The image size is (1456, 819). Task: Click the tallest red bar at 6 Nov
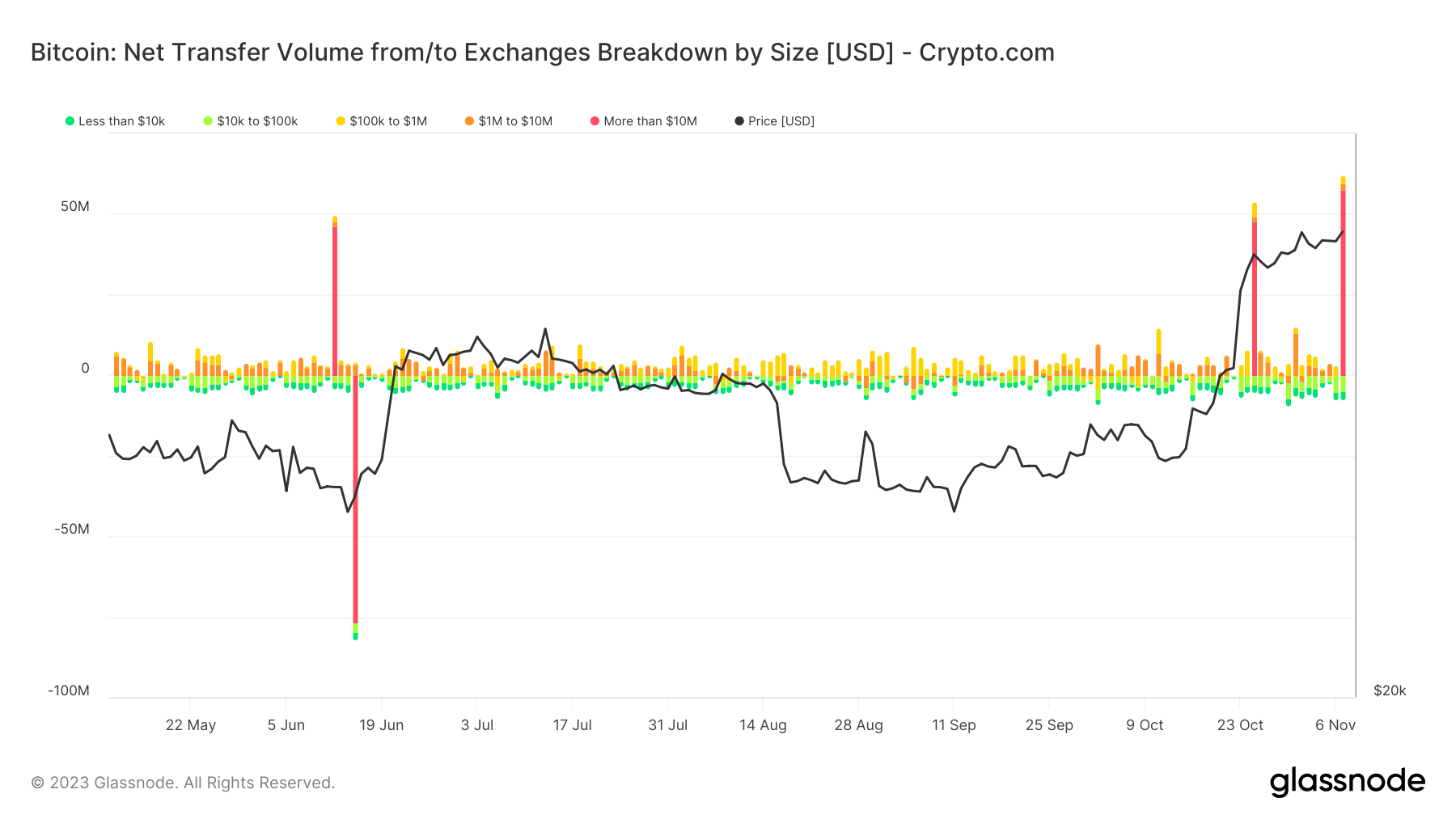[x=1343, y=283]
